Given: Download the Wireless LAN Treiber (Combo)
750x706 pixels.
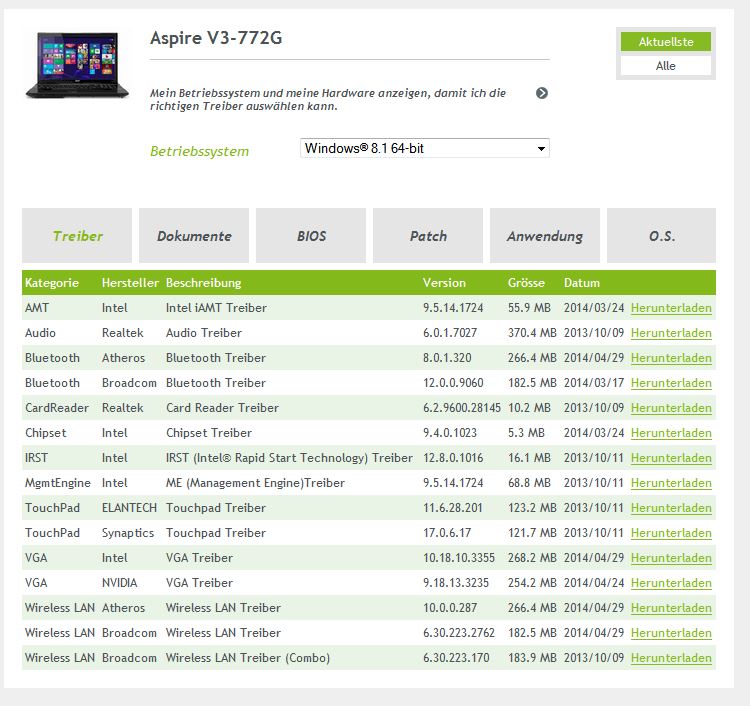Looking at the screenshot, I should (671, 658).
